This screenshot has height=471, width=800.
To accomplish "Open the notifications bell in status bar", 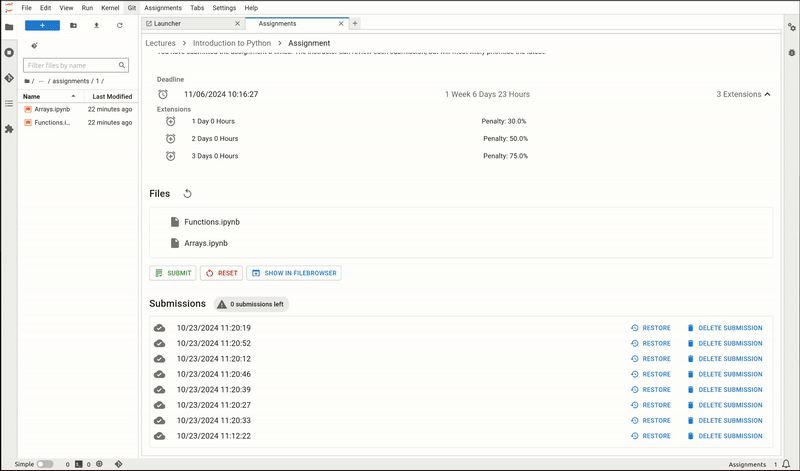I will 786,464.
